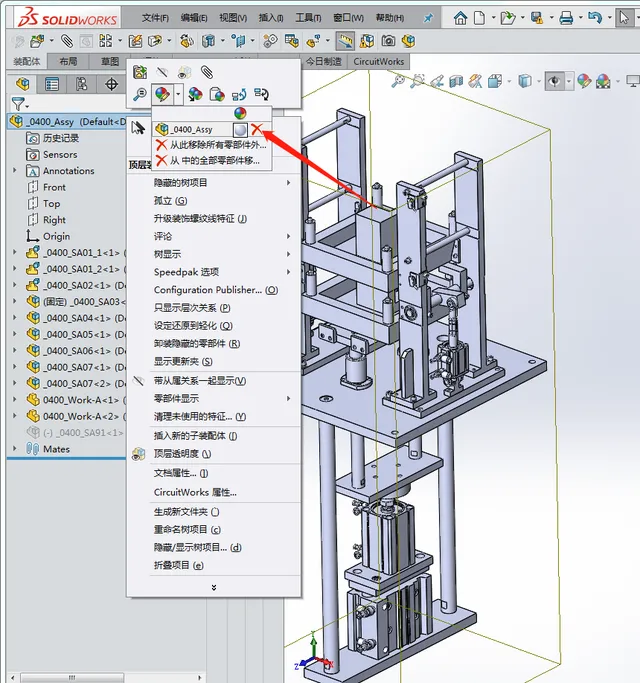Click Previous View in the view toolbar
This screenshot has width=640, height=683.
(x=437, y=81)
